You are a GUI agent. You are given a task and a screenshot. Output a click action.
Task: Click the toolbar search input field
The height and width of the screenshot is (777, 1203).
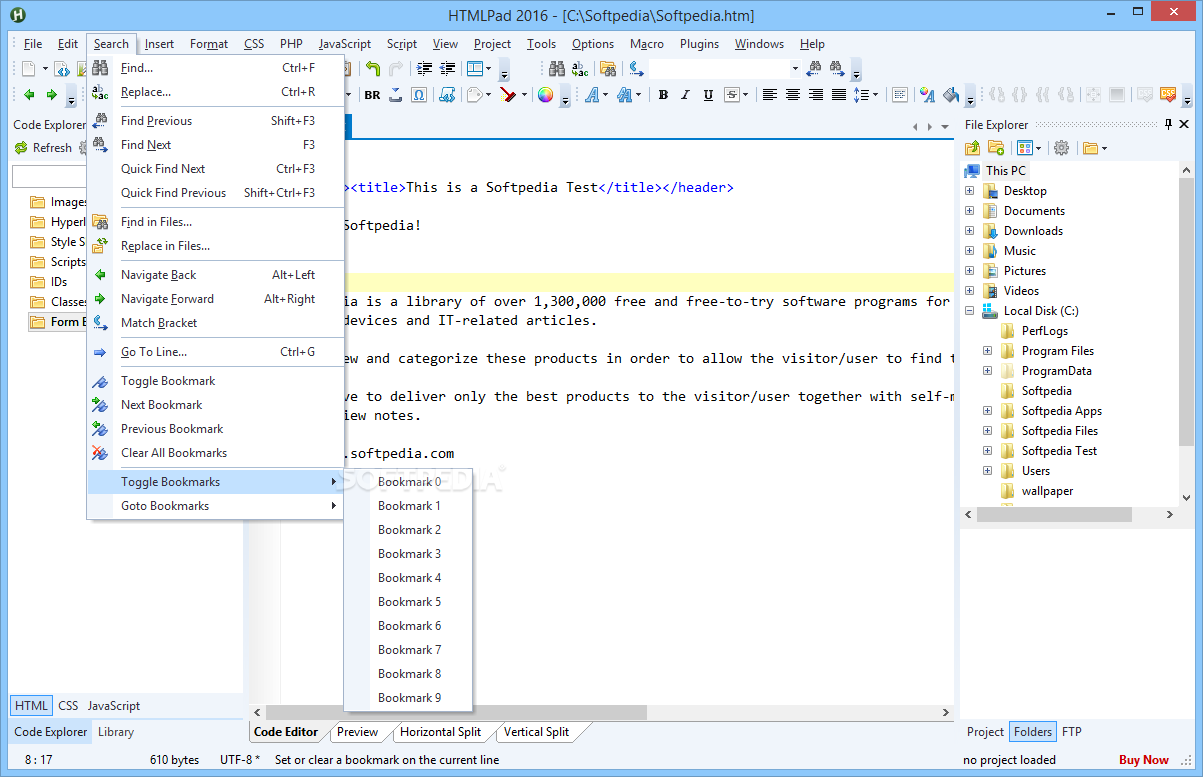(x=718, y=69)
